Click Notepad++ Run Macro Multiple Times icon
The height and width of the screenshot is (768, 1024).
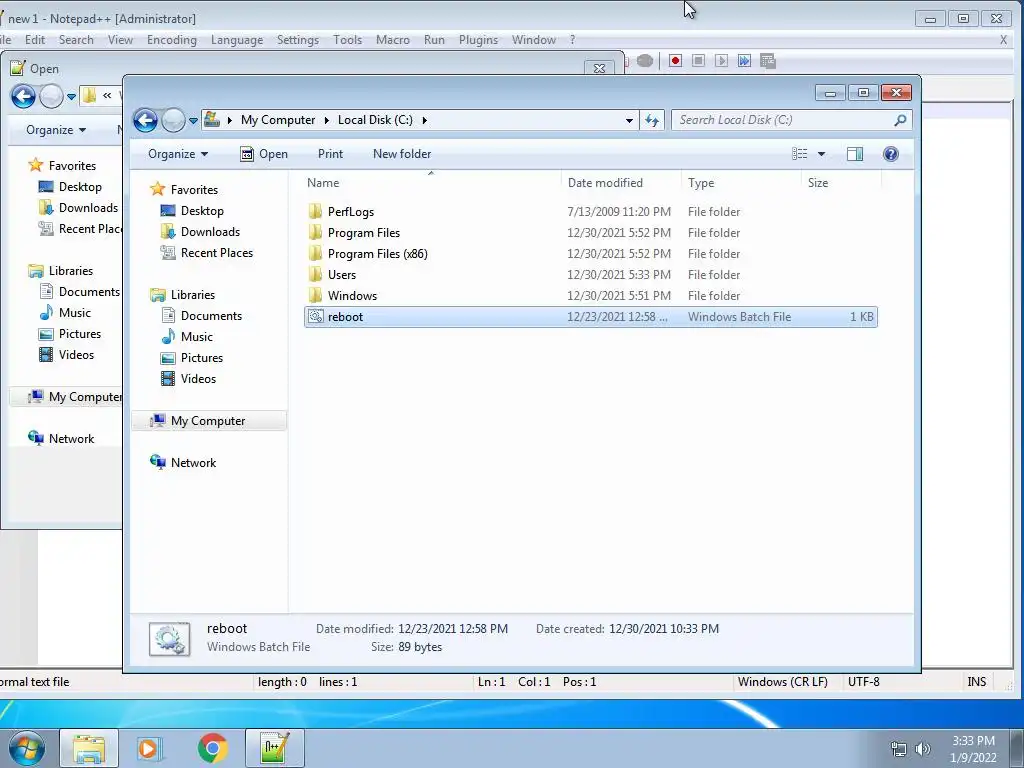(744, 61)
